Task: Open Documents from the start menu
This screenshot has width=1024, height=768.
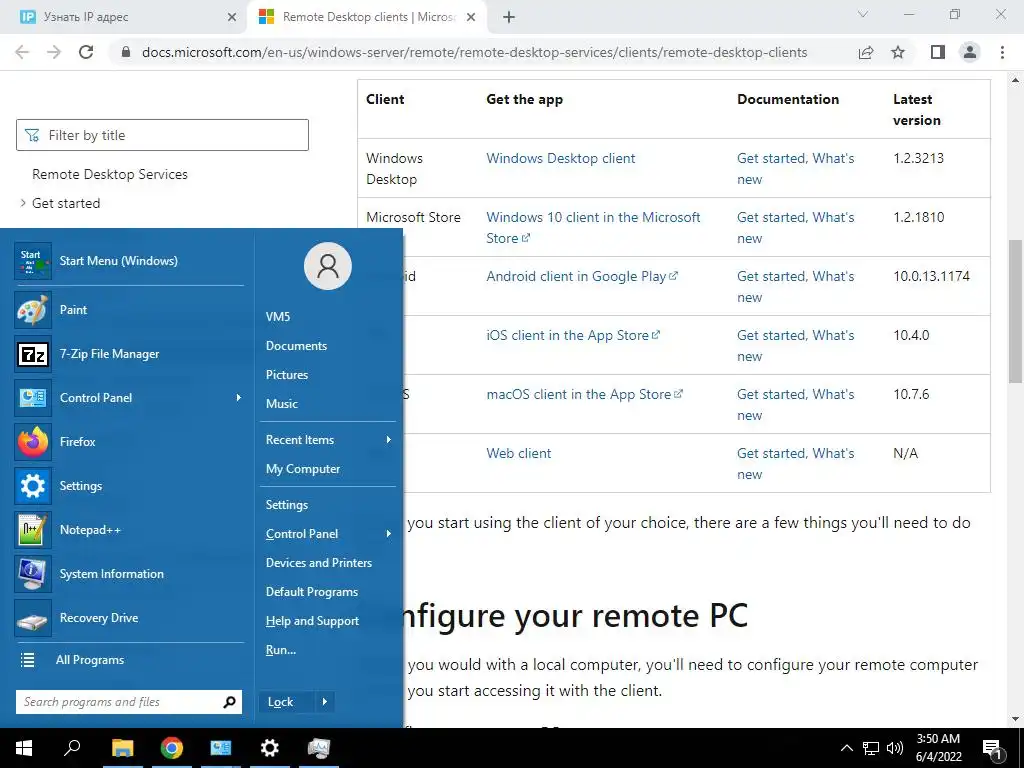Action: (x=296, y=346)
